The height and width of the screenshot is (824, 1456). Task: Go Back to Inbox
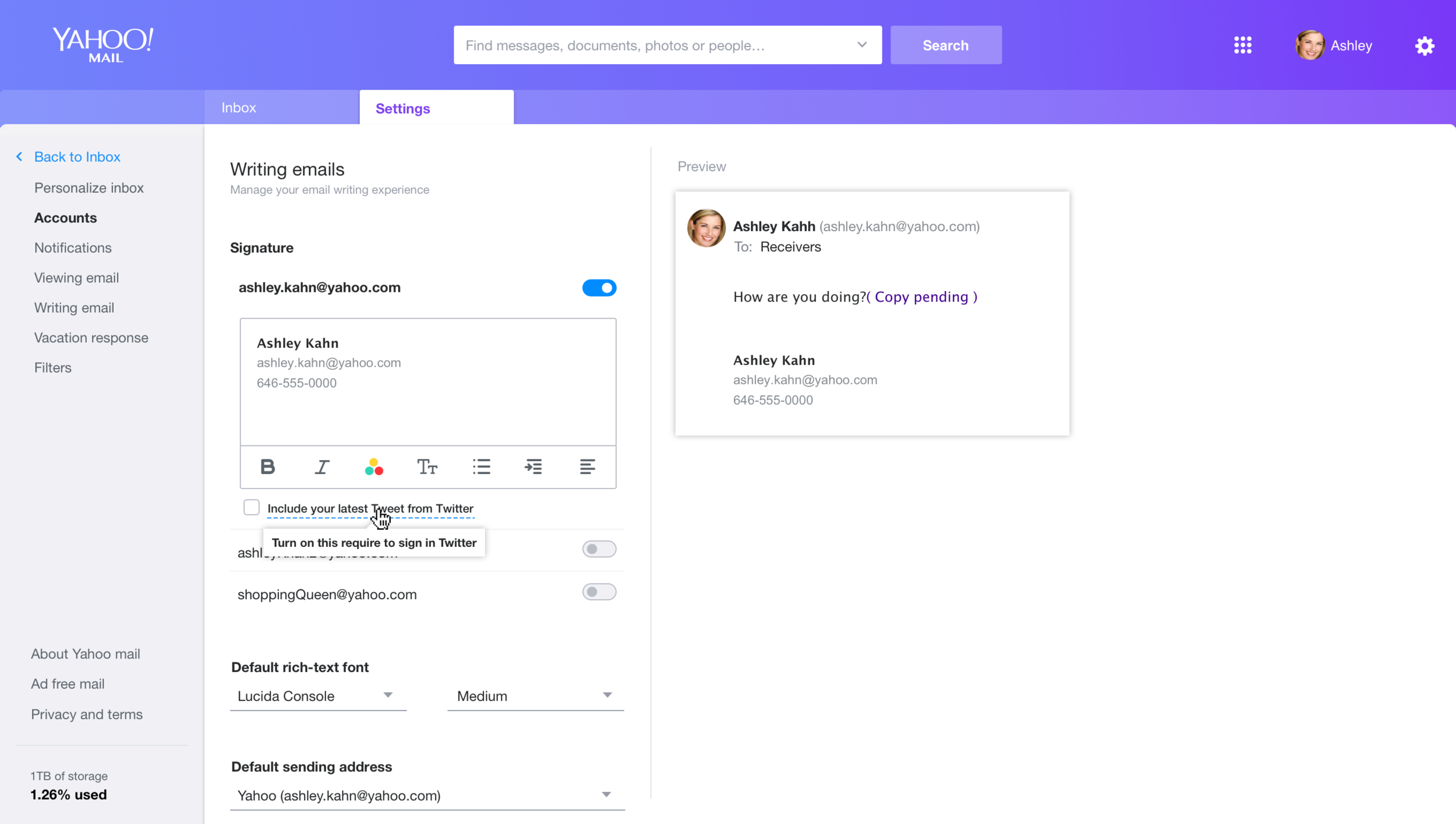point(77,157)
